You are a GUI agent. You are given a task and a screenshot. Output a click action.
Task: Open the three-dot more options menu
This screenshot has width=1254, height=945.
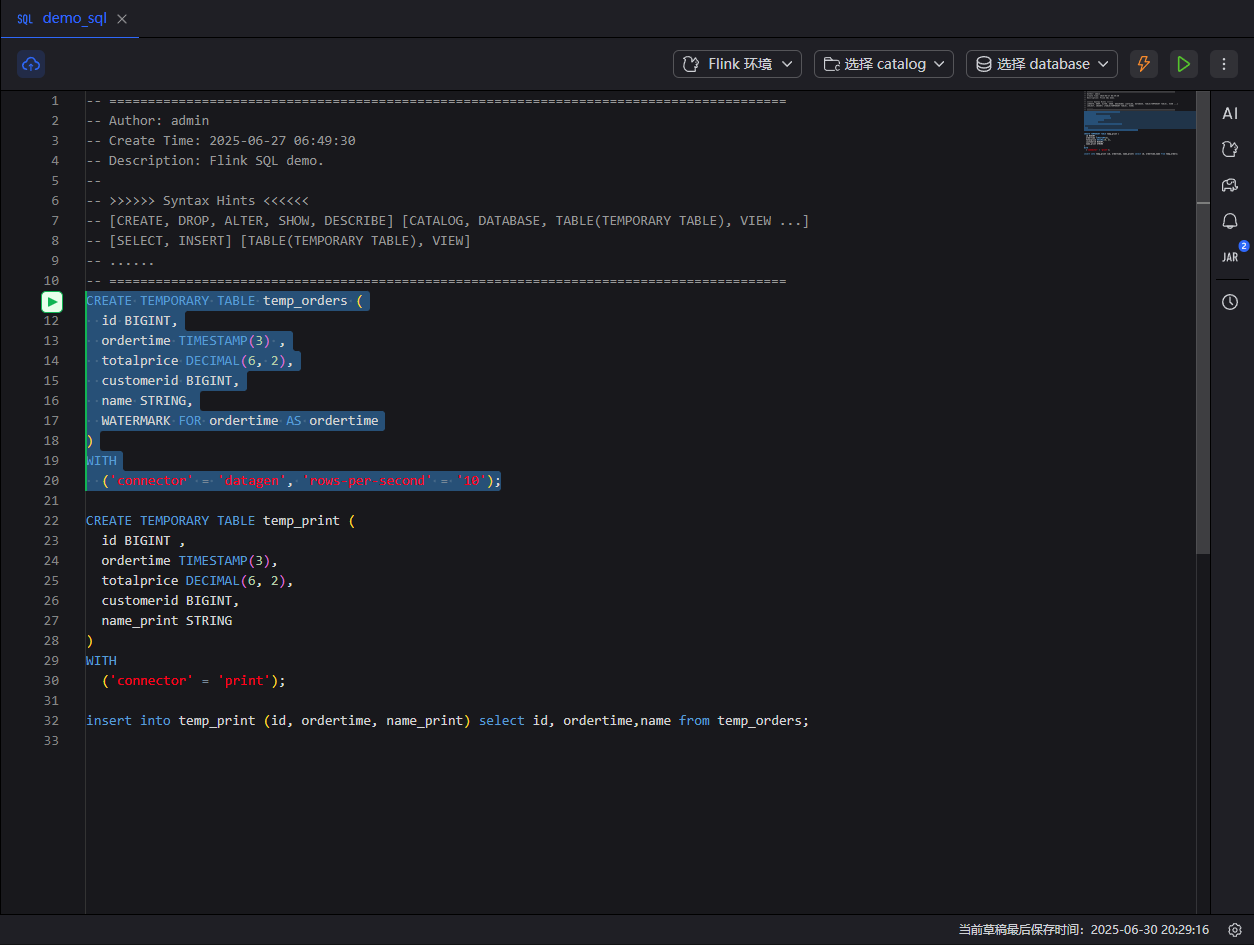pos(1223,64)
